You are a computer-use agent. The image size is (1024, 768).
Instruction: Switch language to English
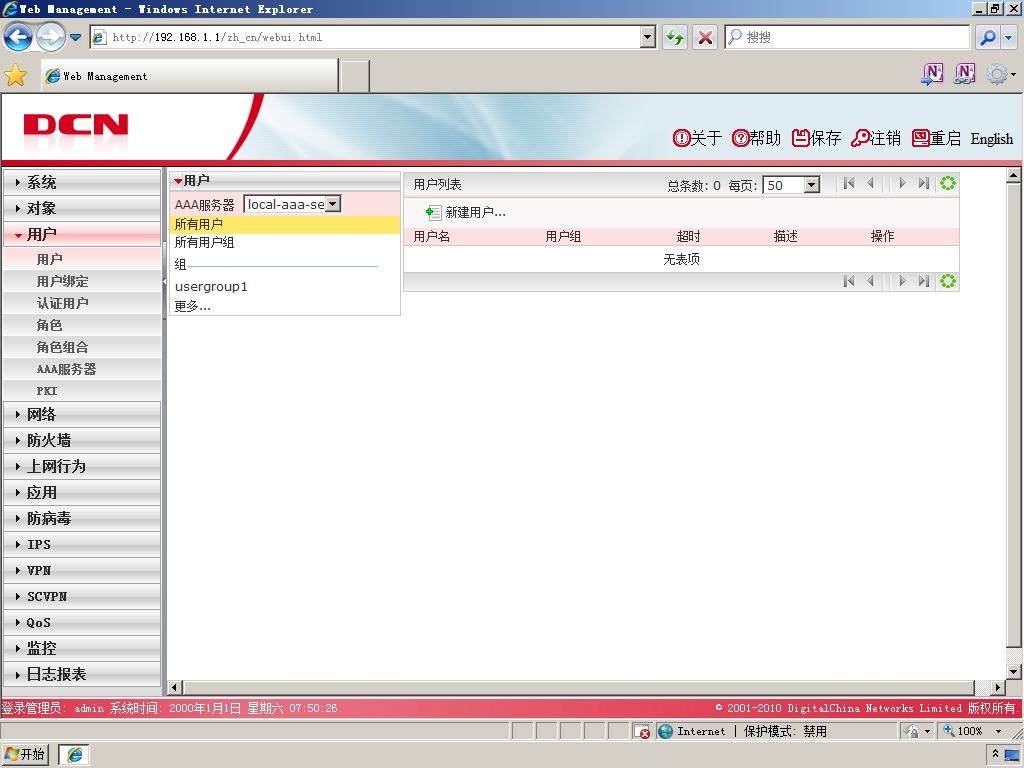coord(991,138)
